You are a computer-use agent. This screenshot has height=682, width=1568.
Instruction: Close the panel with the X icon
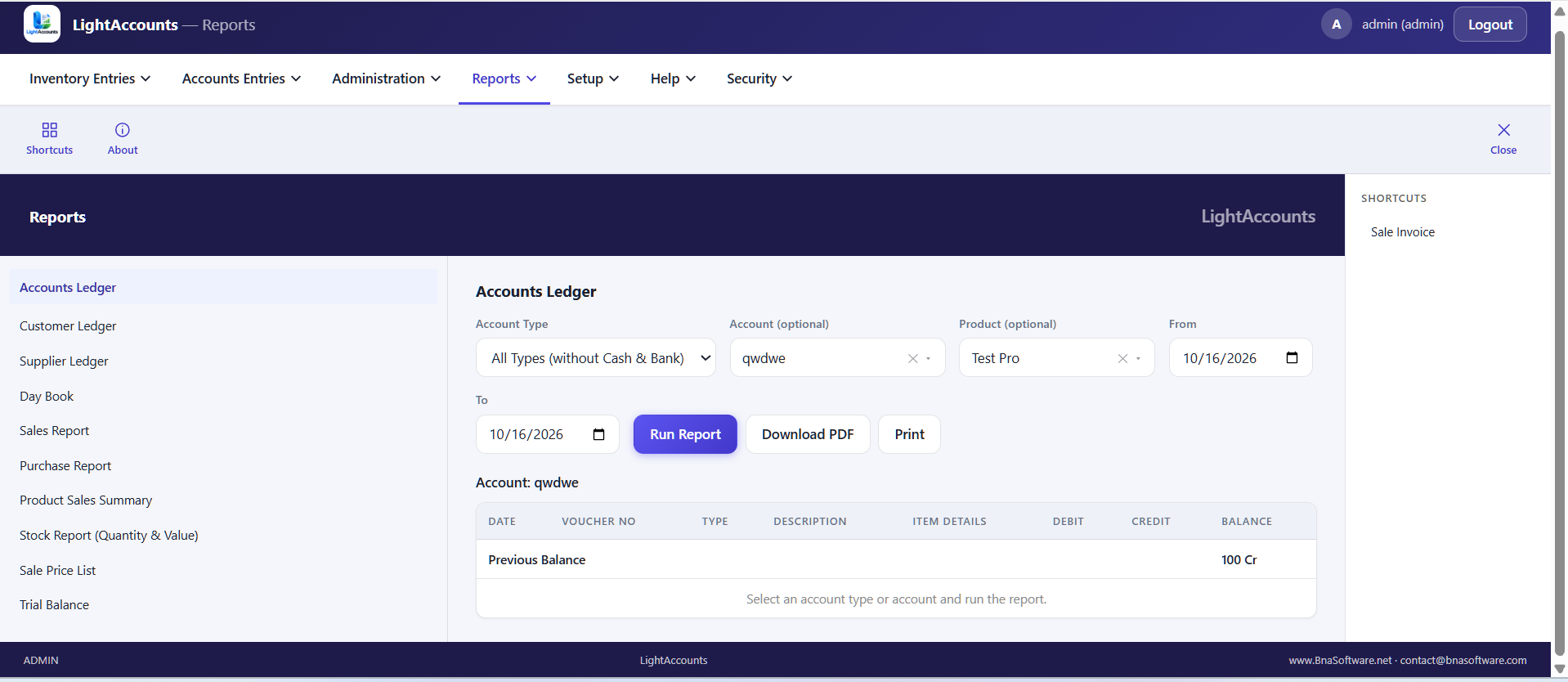[x=1503, y=130]
